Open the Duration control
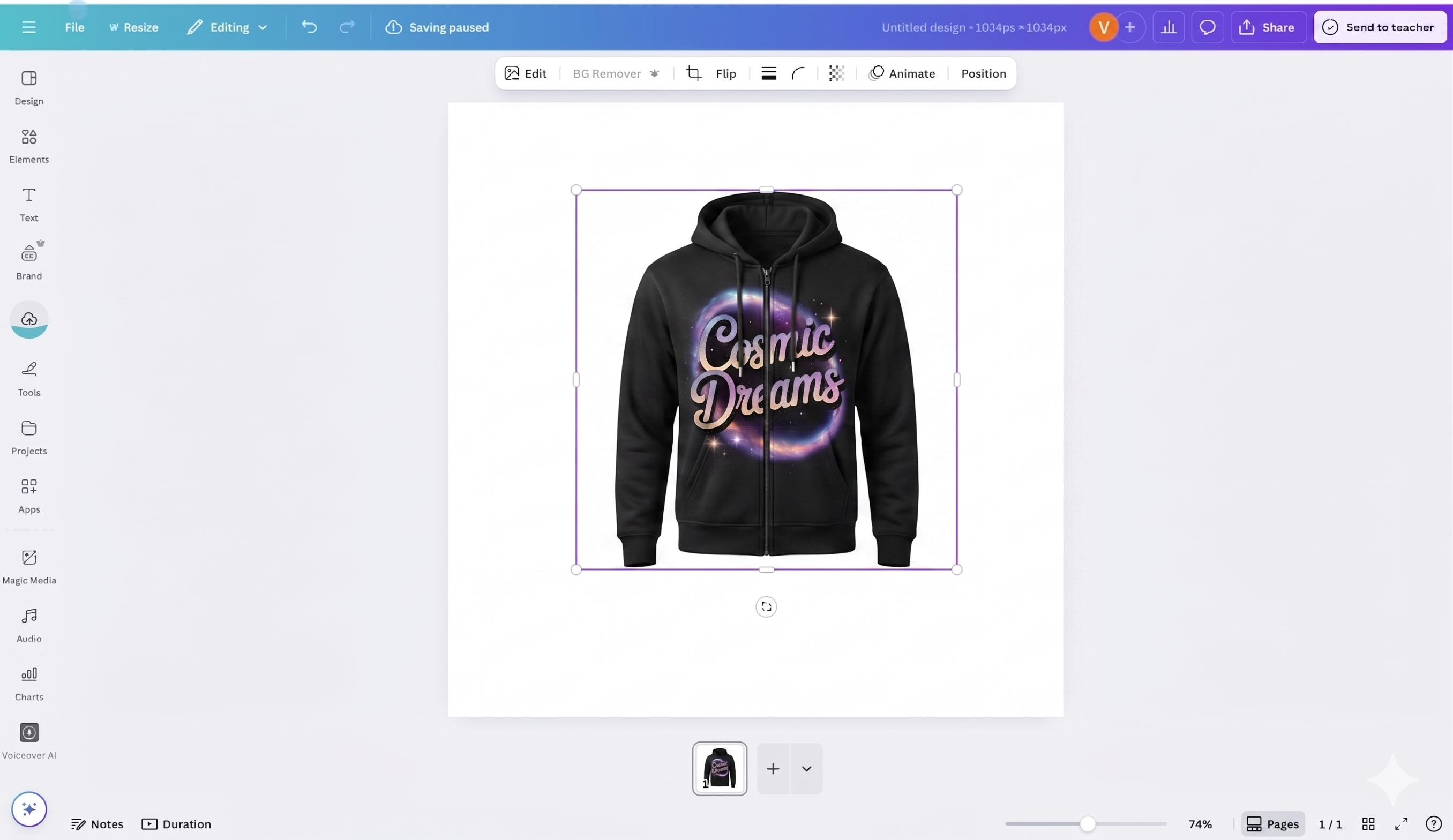Viewport: 1453px width, 840px height. (176, 824)
